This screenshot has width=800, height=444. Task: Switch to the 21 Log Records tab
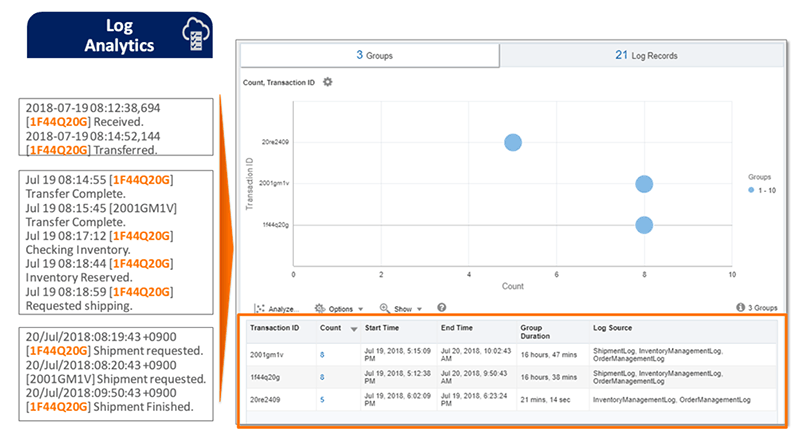(642, 55)
